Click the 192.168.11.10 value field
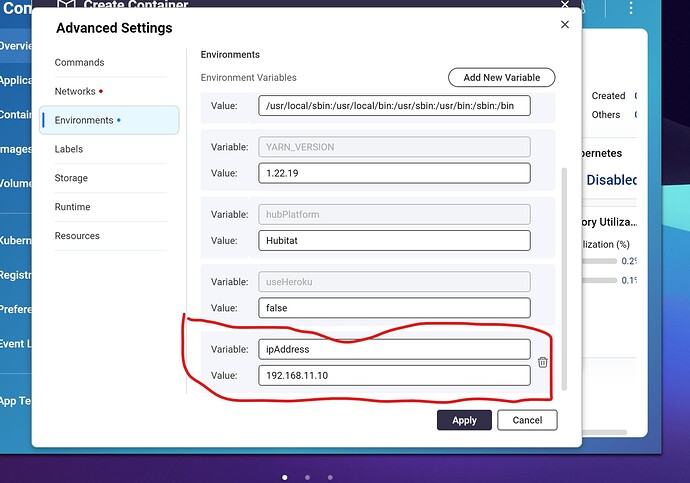 coord(393,375)
